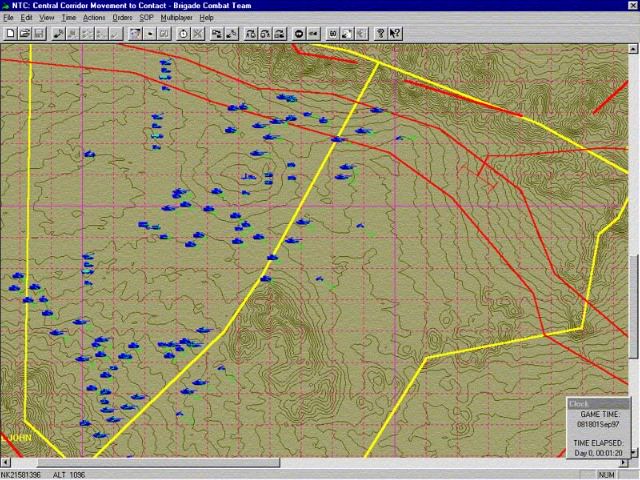Expand the Time menu

click(68, 18)
